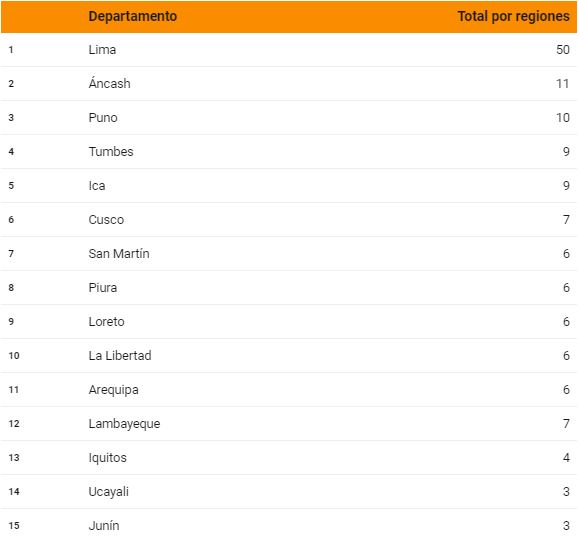The width and height of the screenshot is (579, 546).
Task: Click Áncash's total value 11
Action: [x=563, y=84]
